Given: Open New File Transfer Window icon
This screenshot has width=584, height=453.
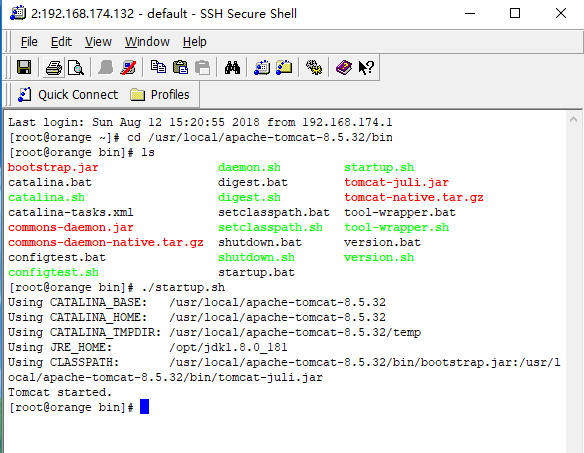Looking at the screenshot, I should 284,67.
